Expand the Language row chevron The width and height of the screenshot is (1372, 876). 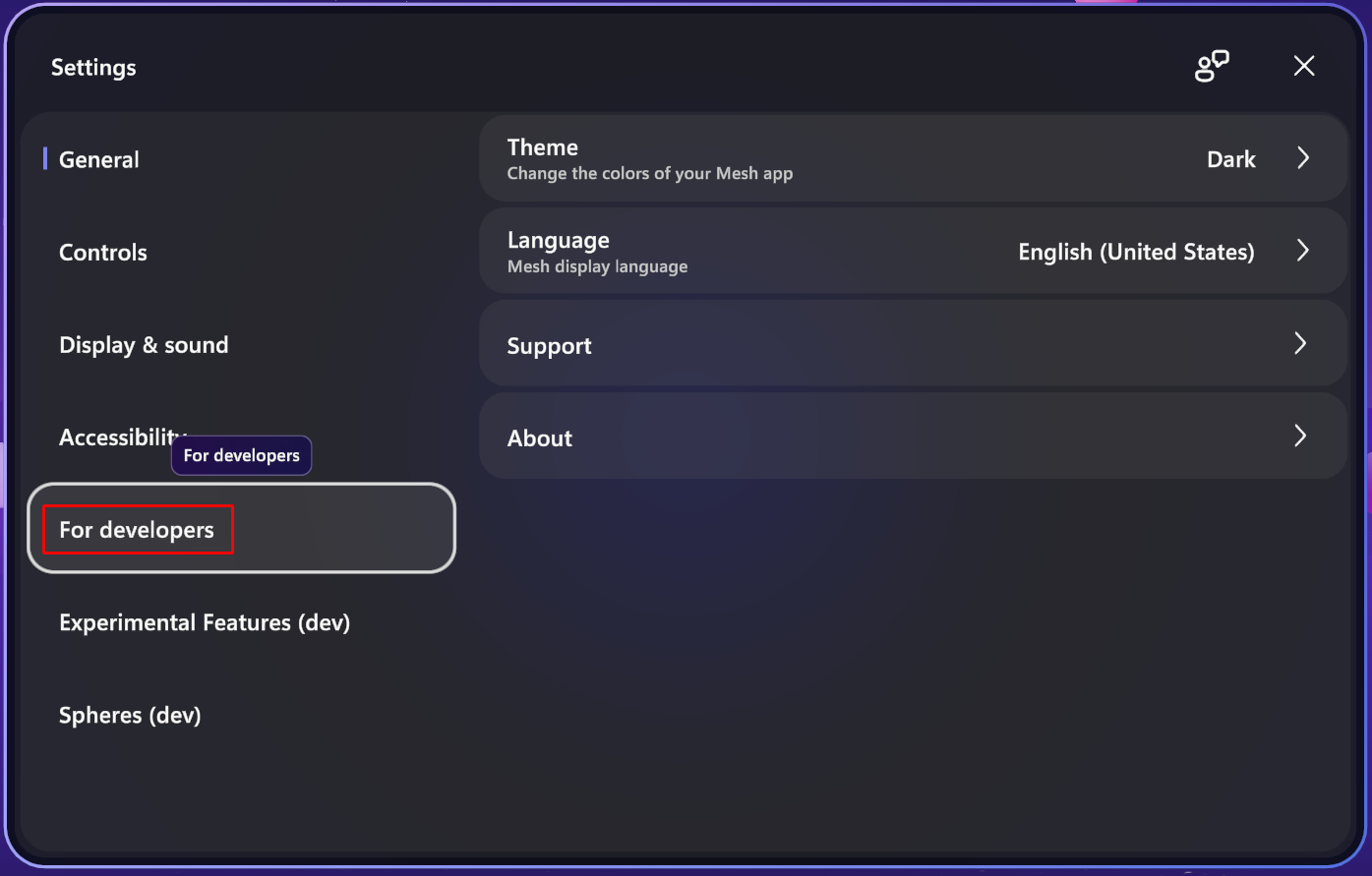coord(1303,251)
